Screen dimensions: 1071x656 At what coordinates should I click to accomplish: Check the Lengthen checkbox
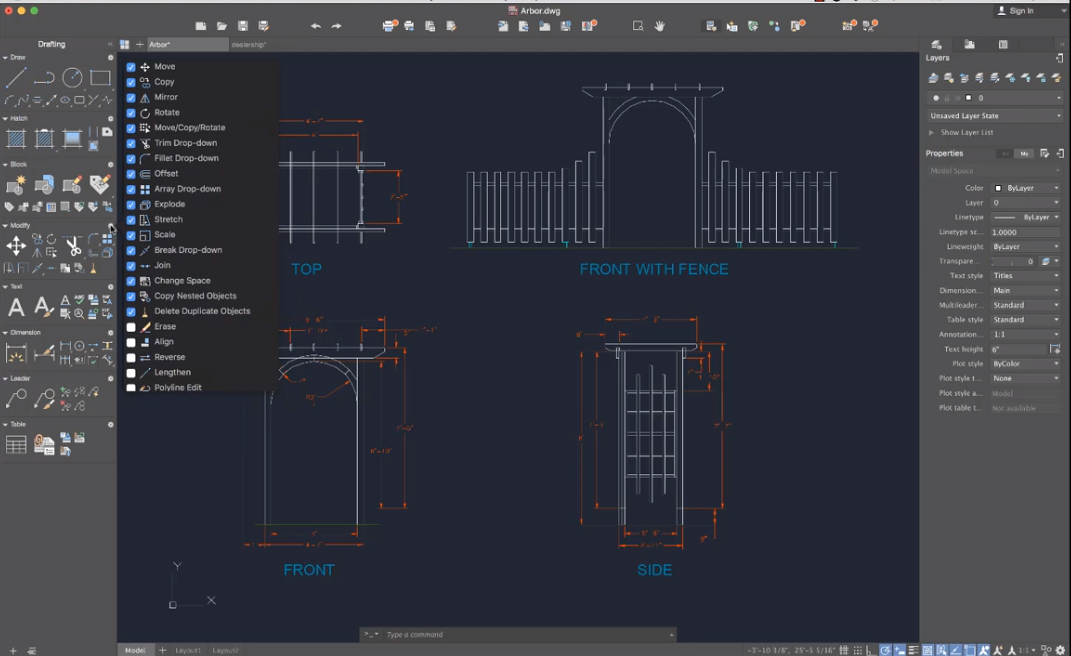click(x=131, y=372)
